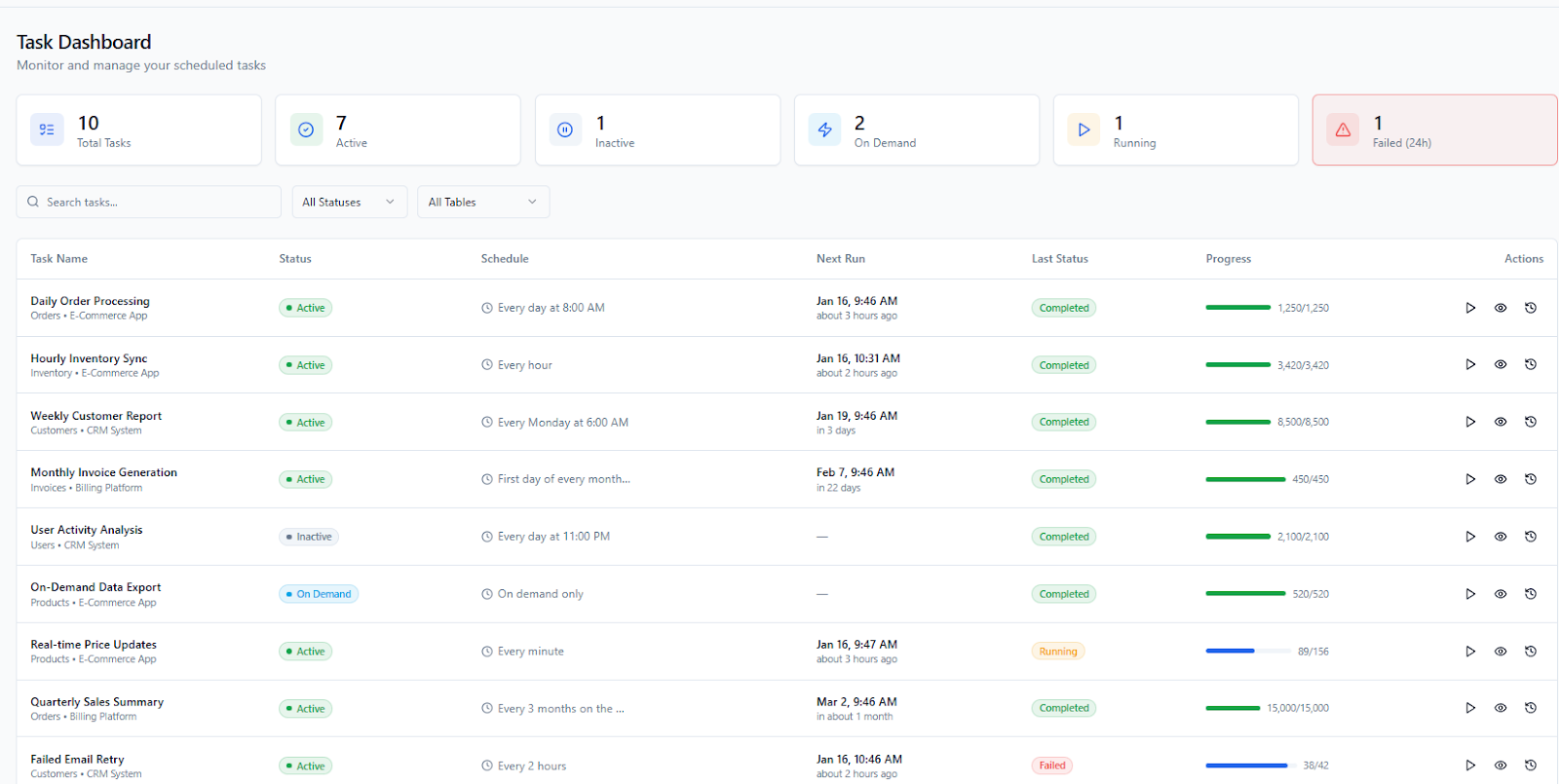
Task: Click eye icon for Quarterly Sales Summary
Action: [1501, 708]
